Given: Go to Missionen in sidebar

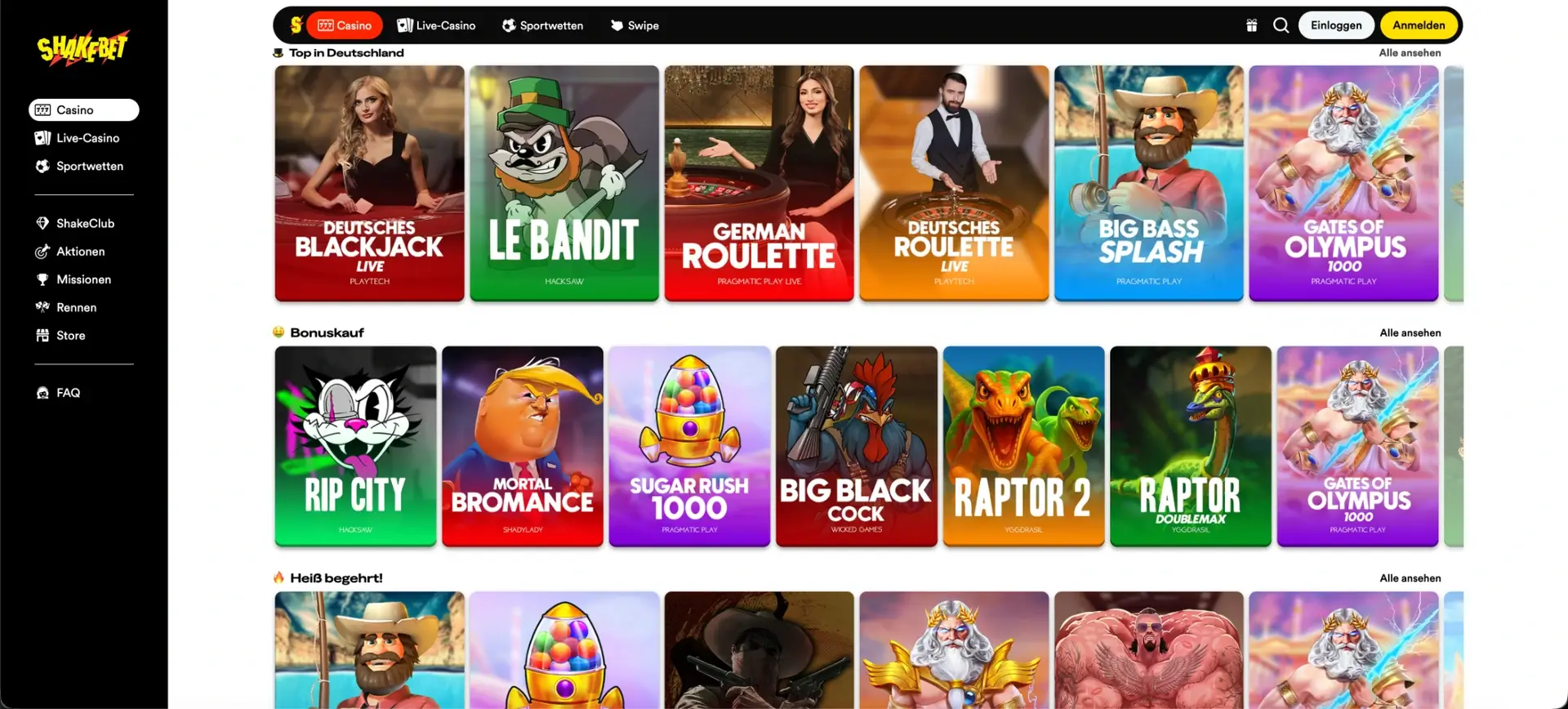Looking at the screenshot, I should (x=84, y=279).
